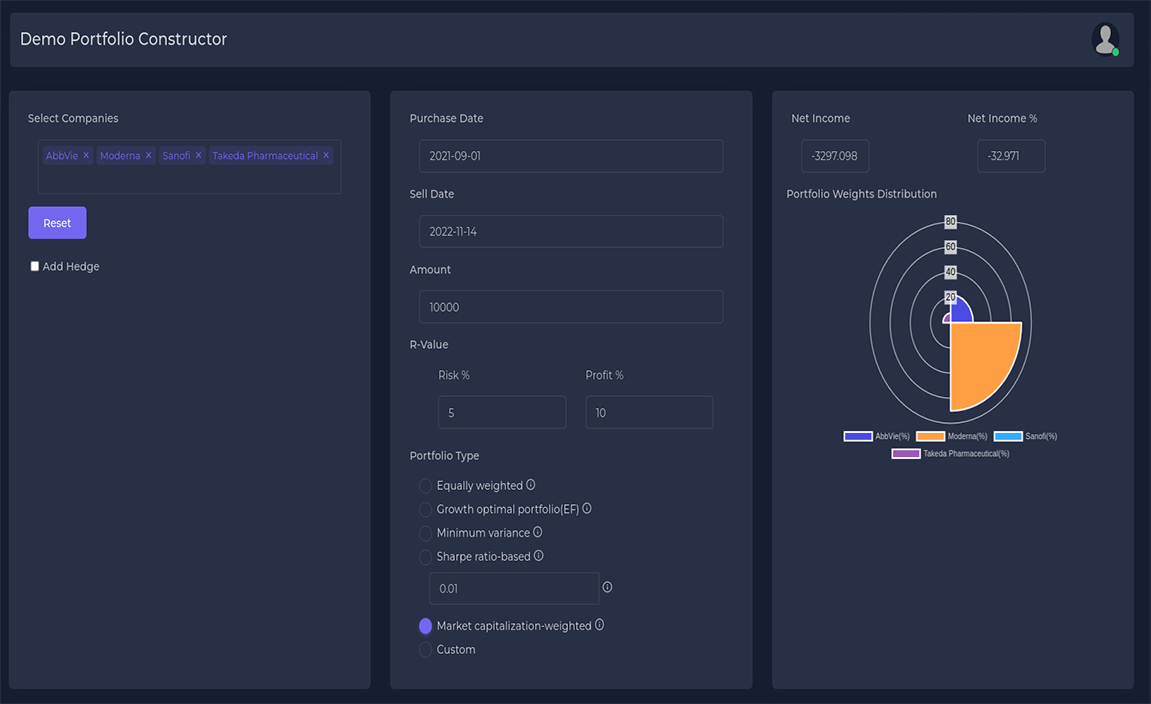Remove AbbVie tag with its x icon

tap(86, 156)
